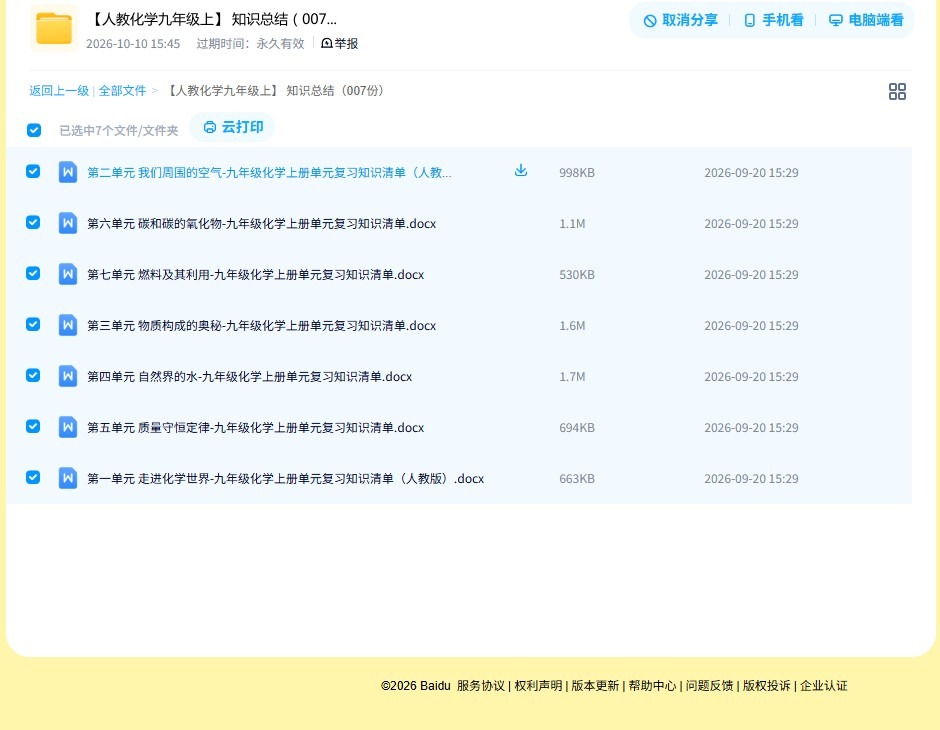Click Word icon of 第六单元 file
The image size is (940, 730).
click(68, 223)
